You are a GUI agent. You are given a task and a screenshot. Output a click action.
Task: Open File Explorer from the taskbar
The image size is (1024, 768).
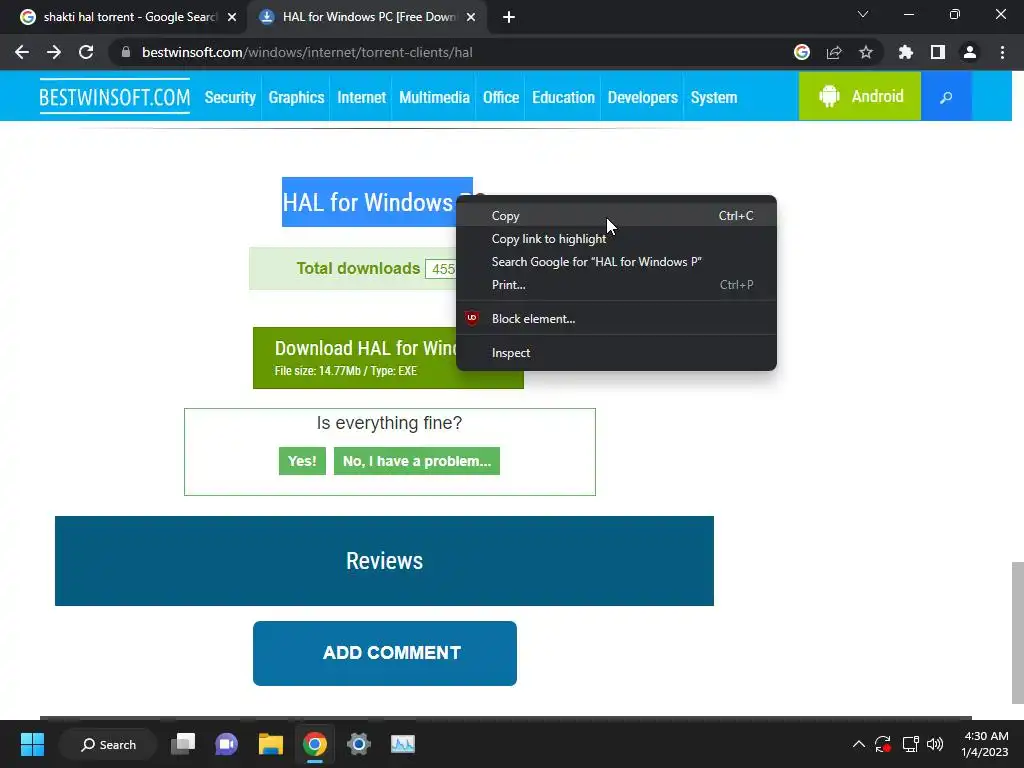[x=270, y=744]
